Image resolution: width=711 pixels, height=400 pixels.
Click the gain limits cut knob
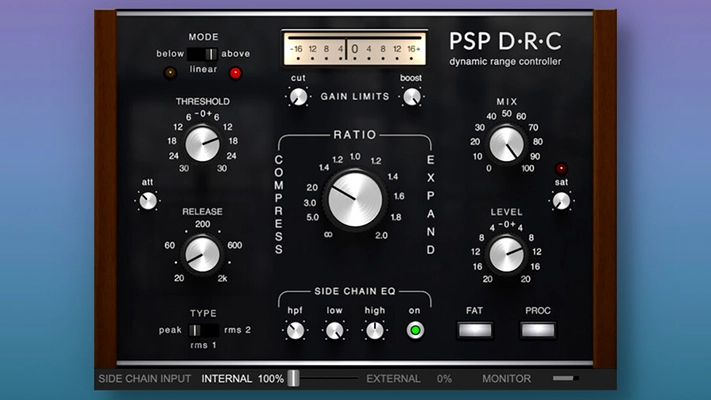click(x=298, y=97)
